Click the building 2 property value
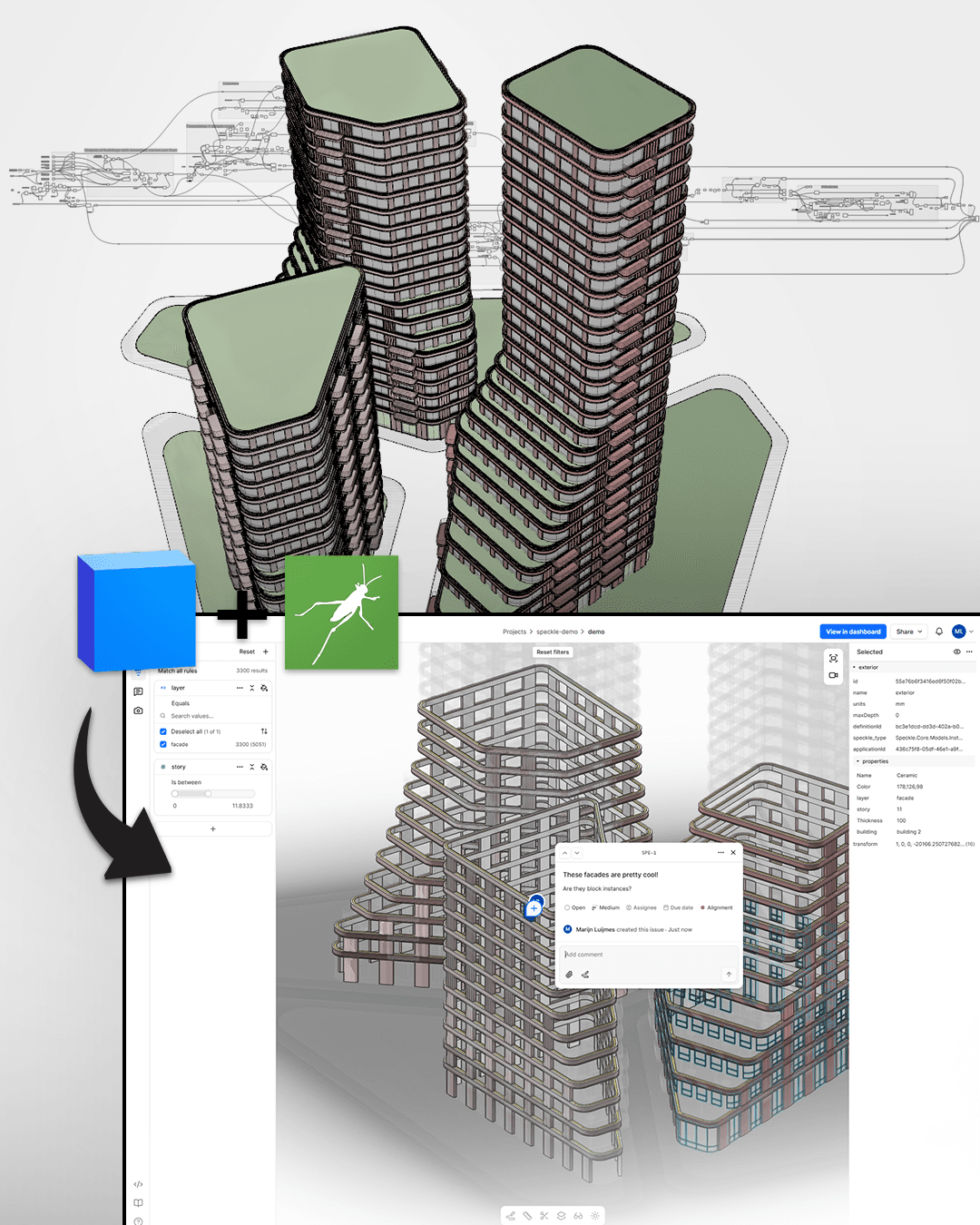 pos(908,832)
